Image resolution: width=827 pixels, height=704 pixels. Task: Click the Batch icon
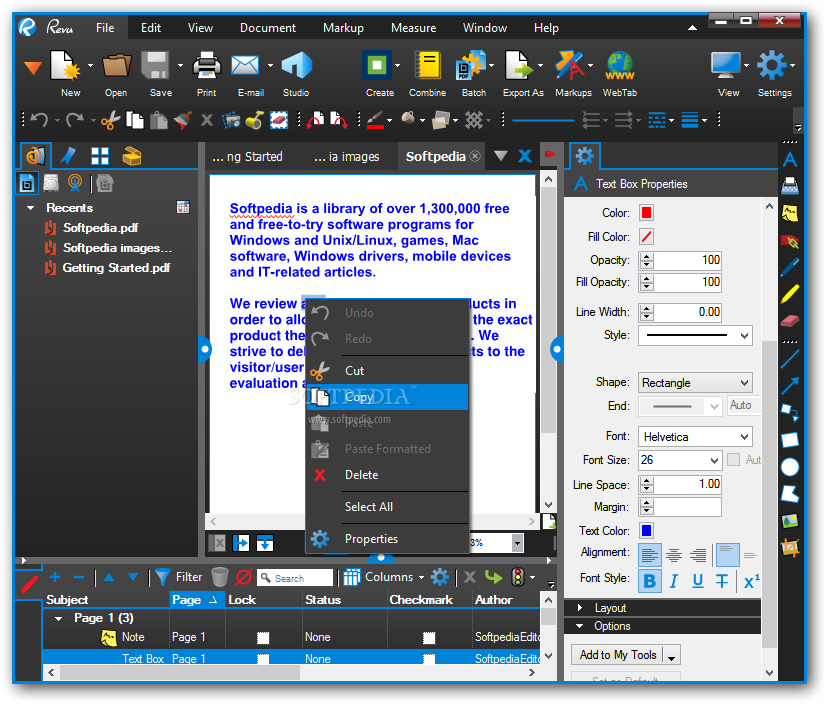470,65
